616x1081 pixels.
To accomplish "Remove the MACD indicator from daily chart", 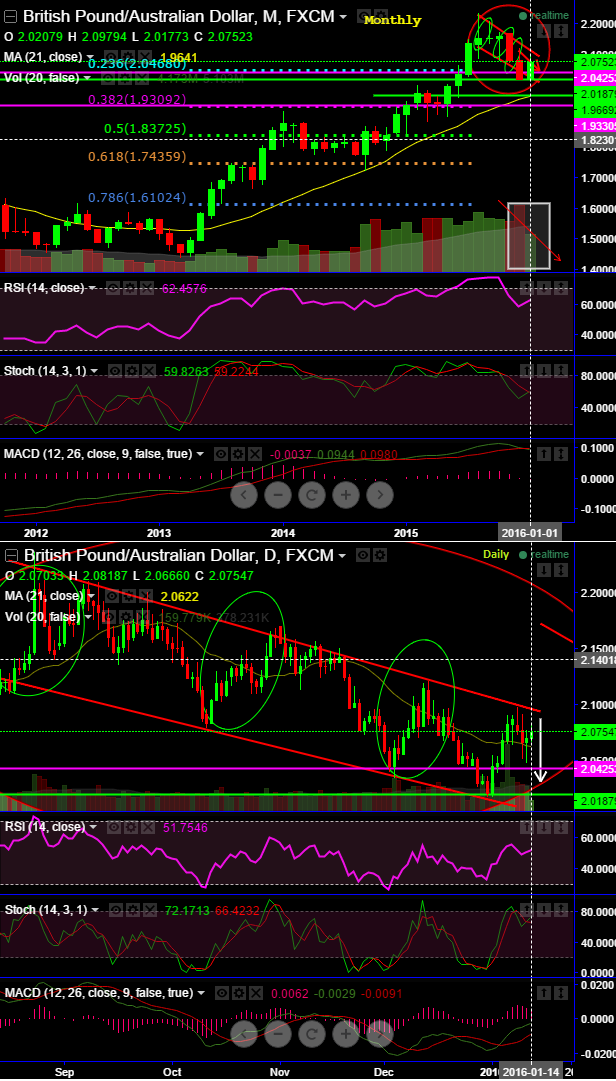I will pyautogui.click(x=255, y=993).
